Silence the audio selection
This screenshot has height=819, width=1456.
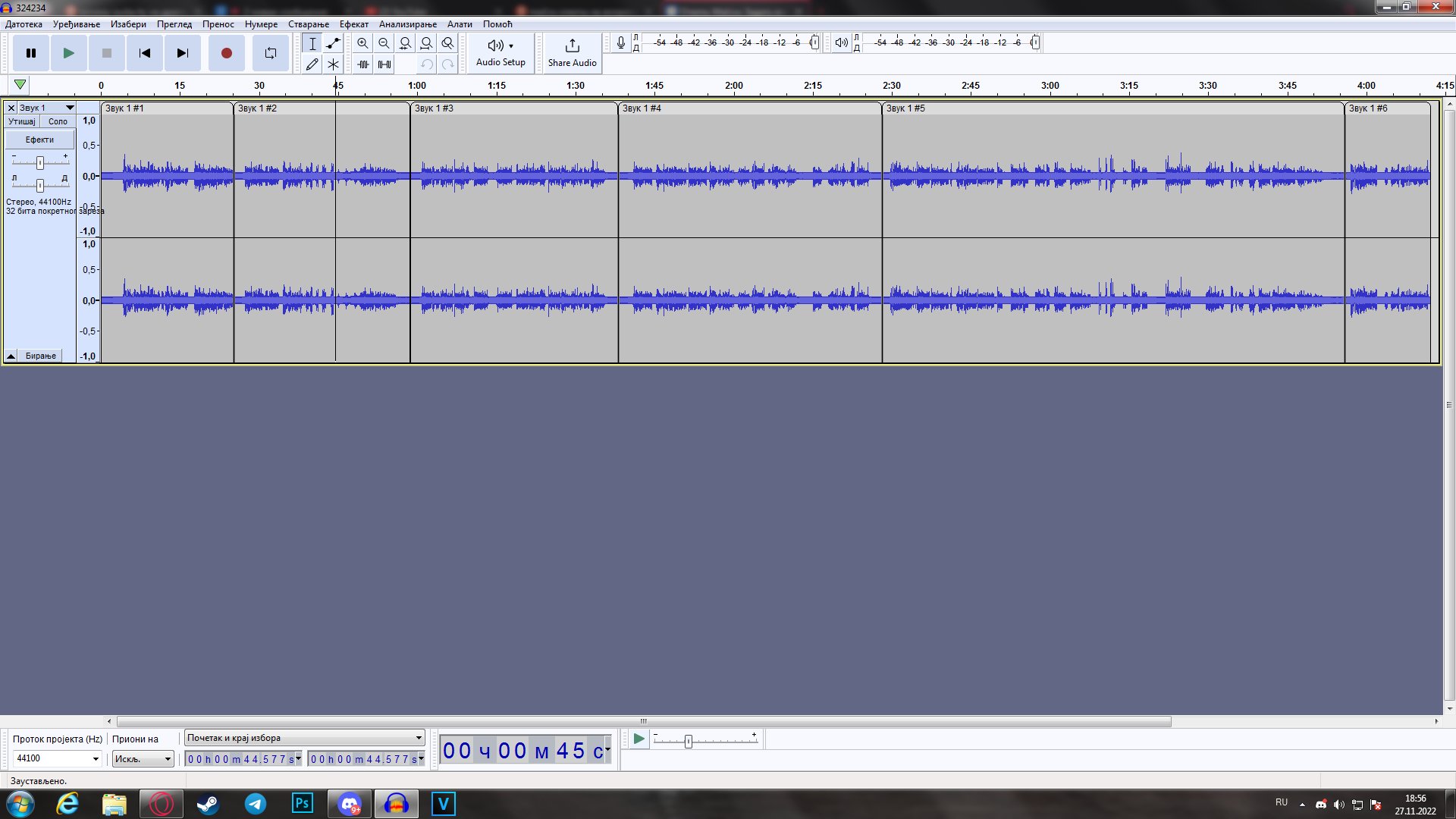click(384, 64)
